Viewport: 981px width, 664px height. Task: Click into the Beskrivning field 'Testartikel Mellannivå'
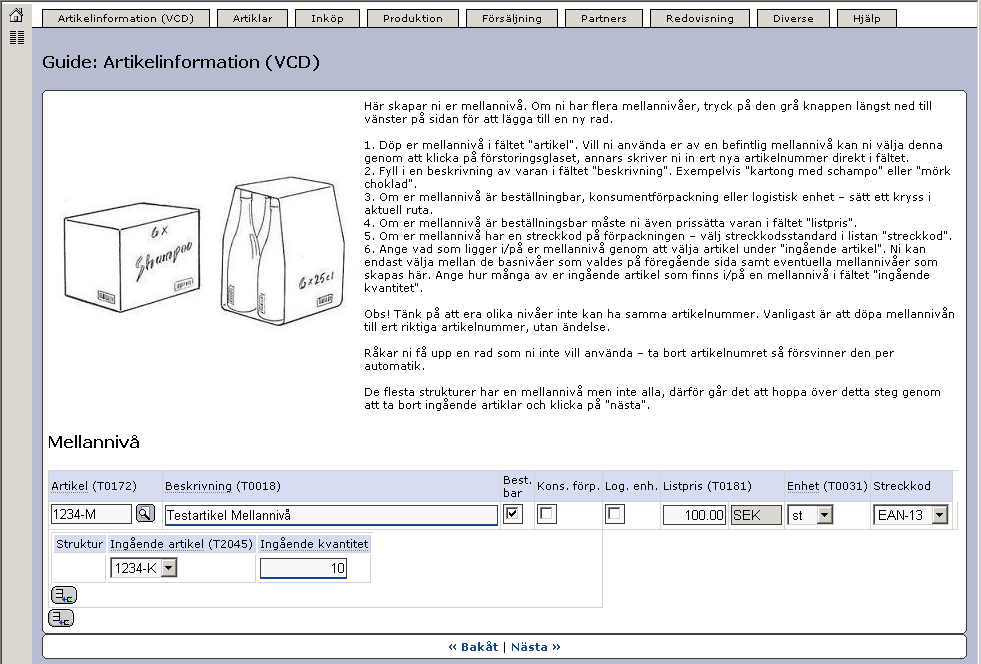(x=332, y=515)
